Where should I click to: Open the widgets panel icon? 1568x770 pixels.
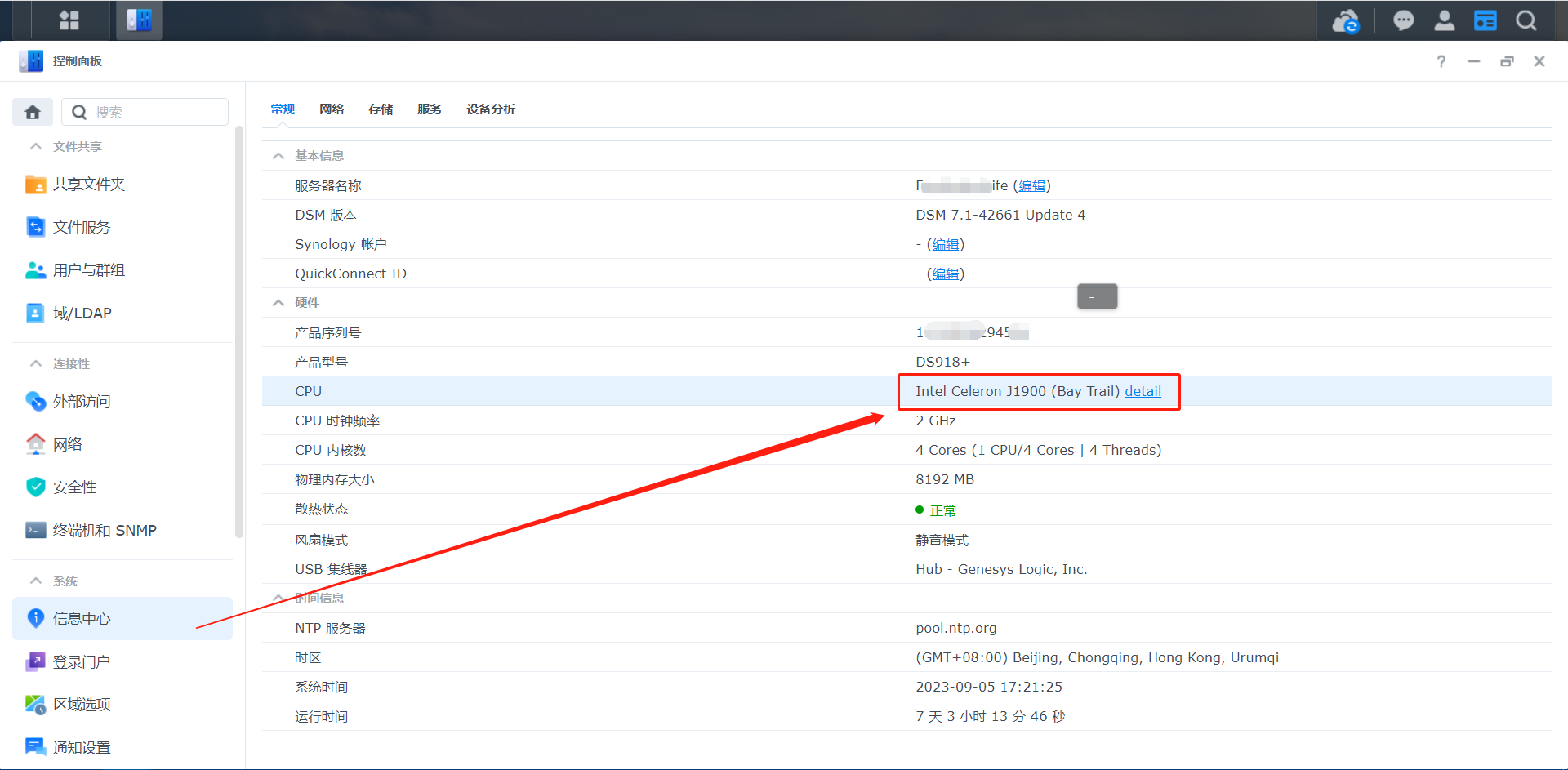[1486, 20]
